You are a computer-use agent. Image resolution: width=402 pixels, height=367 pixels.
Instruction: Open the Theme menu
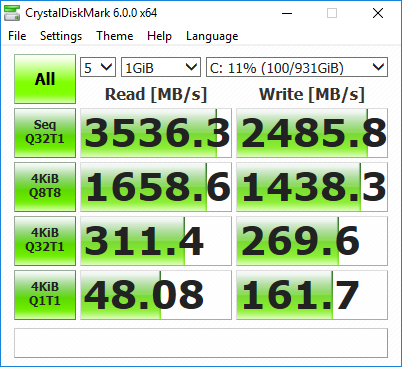[x=115, y=36]
